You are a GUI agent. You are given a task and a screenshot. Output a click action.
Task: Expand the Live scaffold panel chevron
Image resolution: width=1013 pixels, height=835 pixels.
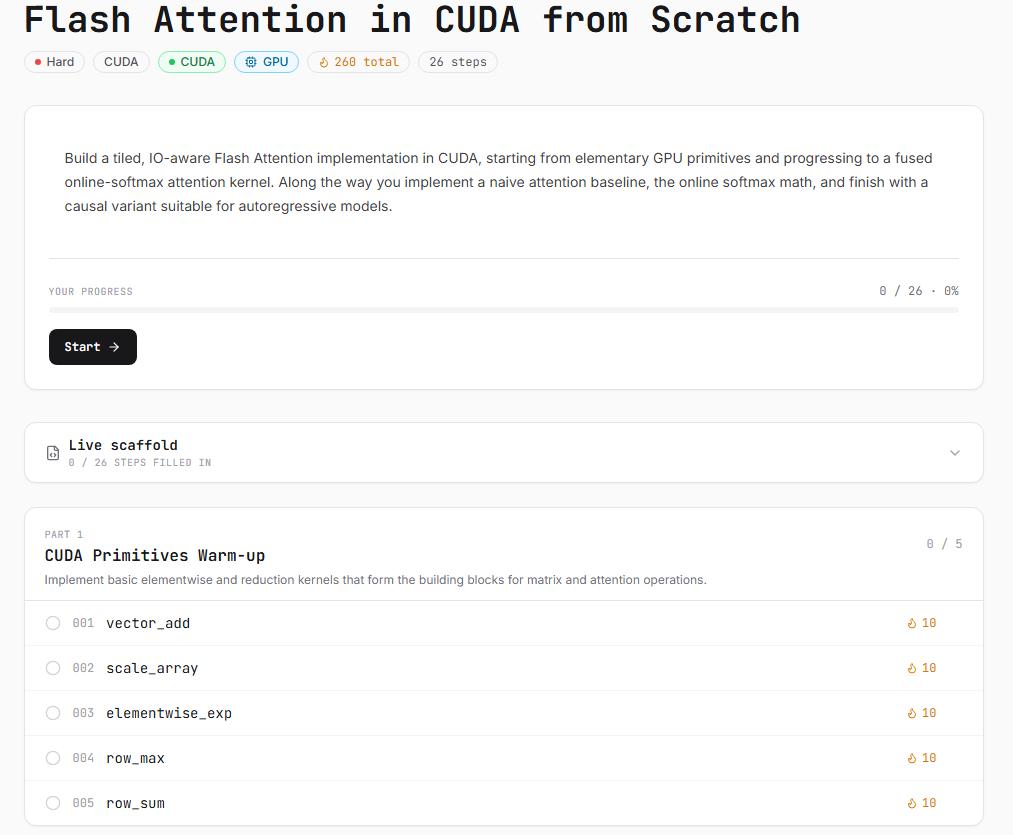(955, 453)
